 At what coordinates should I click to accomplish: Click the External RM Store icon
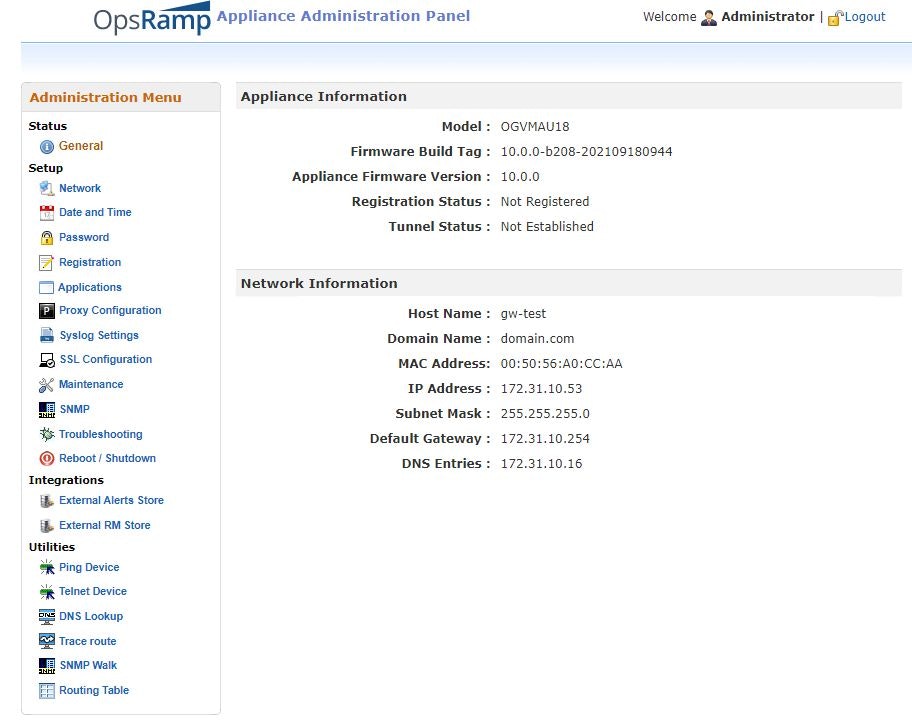(47, 526)
